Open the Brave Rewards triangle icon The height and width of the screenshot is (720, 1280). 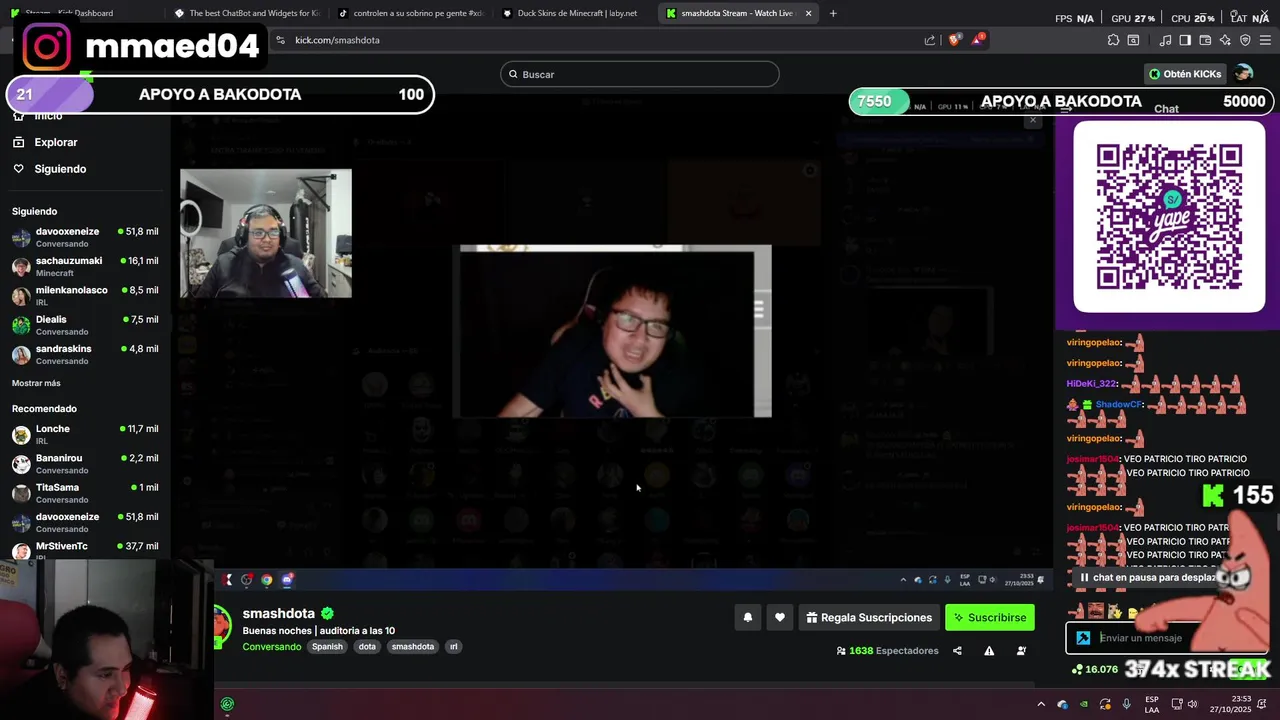(x=979, y=40)
